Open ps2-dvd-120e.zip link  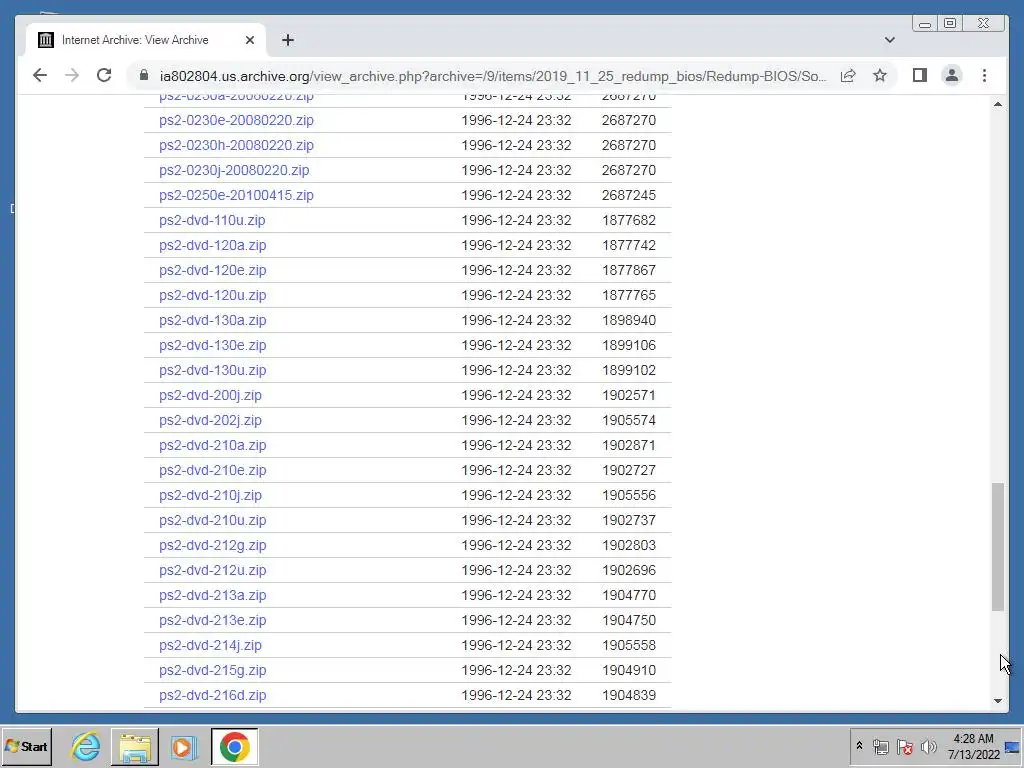click(x=212, y=270)
